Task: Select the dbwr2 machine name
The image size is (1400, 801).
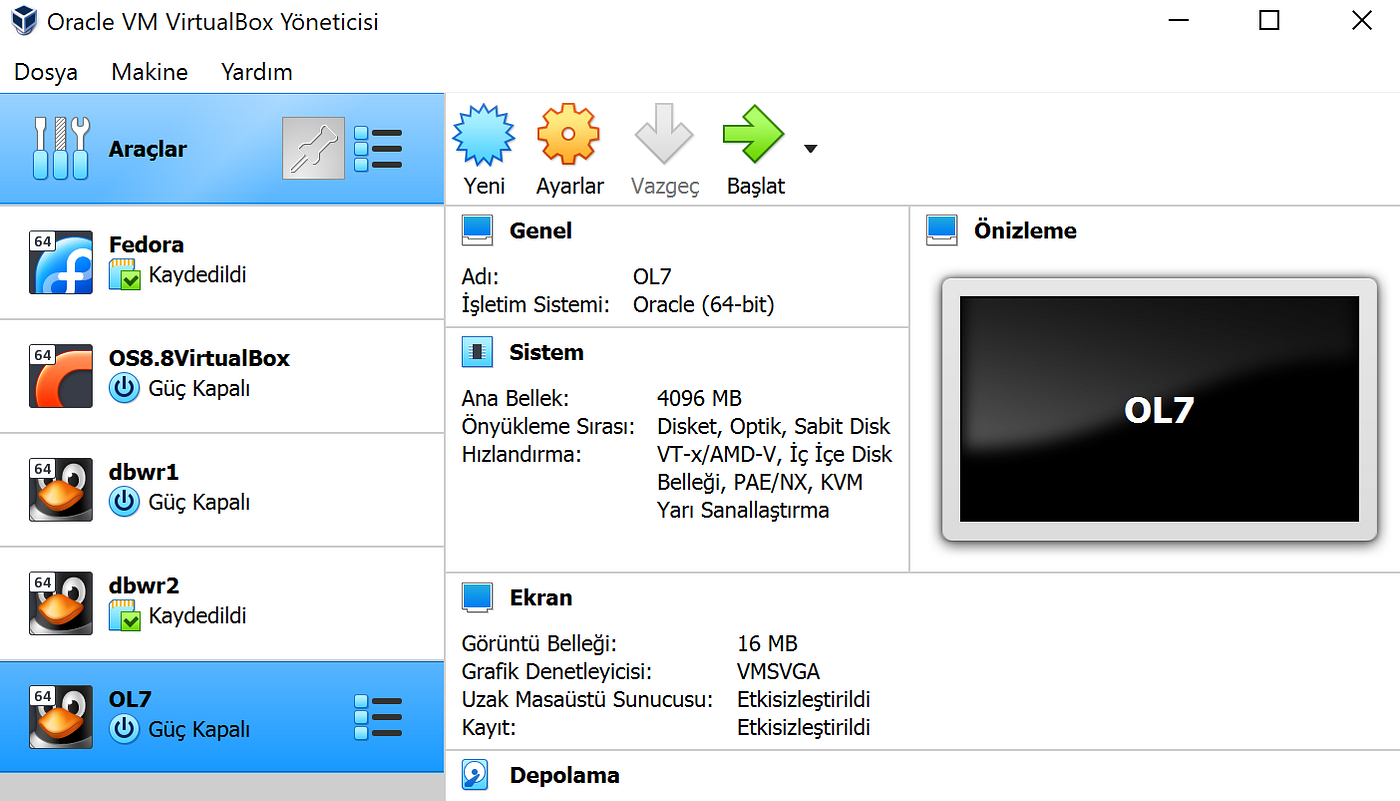Action: pos(144,586)
